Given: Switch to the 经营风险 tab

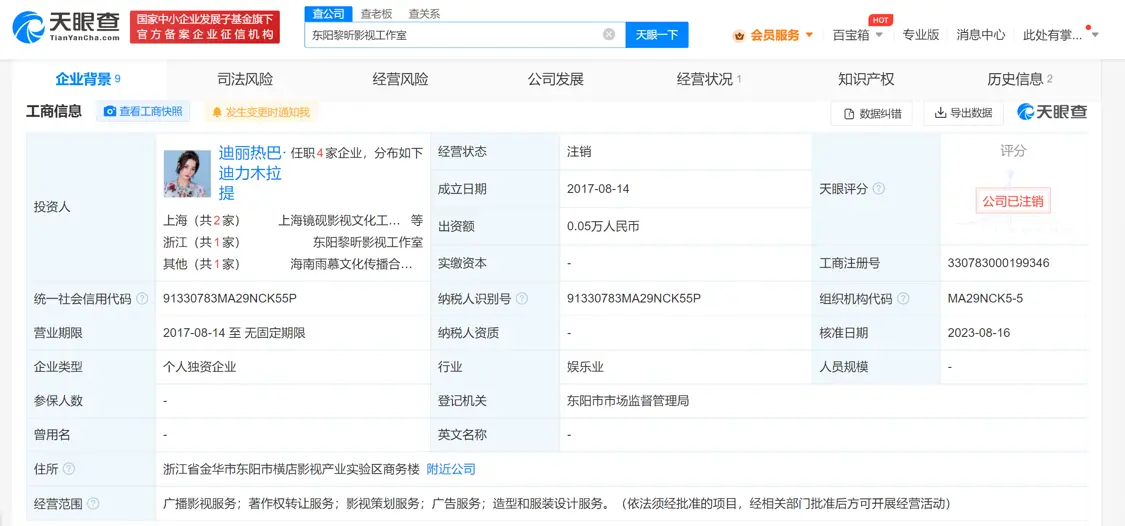Looking at the screenshot, I should pyautogui.click(x=400, y=79).
